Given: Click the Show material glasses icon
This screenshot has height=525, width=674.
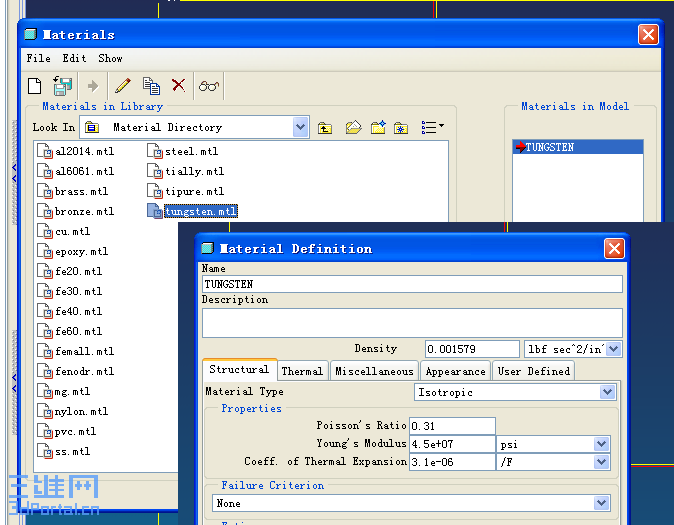Looking at the screenshot, I should tap(209, 86).
